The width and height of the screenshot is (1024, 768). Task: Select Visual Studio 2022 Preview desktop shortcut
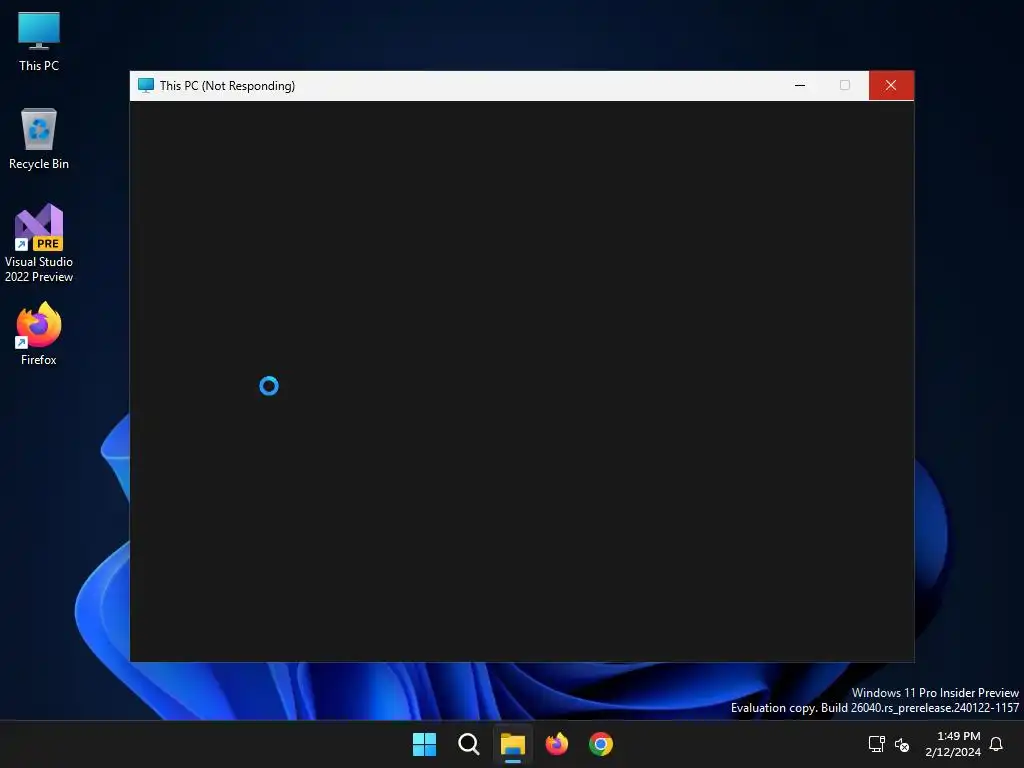coord(39,243)
